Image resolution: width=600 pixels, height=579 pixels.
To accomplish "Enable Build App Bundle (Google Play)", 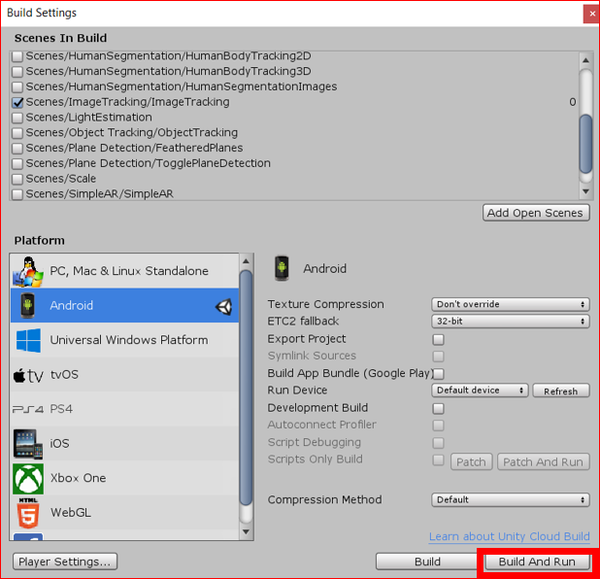I will click(x=439, y=373).
